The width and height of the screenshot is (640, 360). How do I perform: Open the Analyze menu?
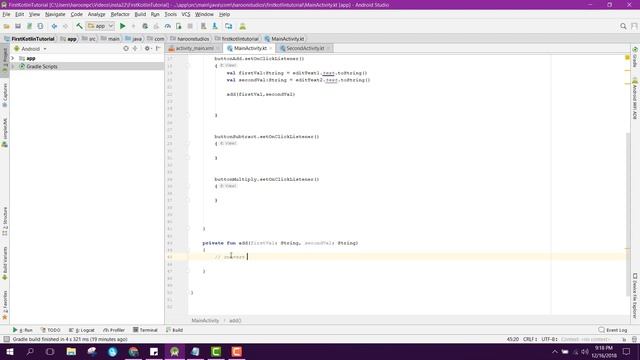[96, 14]
